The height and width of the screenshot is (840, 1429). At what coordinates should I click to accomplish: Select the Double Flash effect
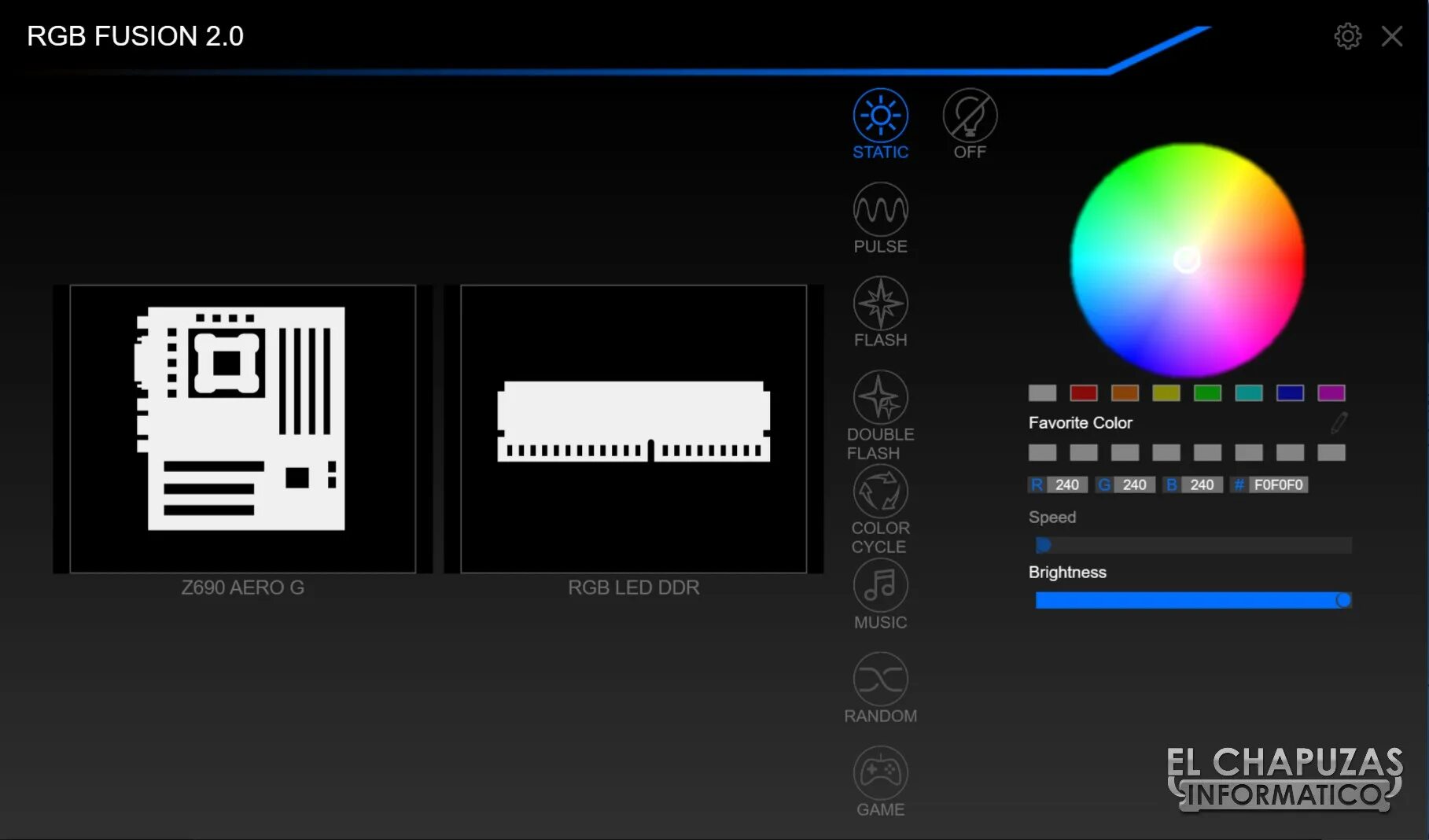pos(880,414)
